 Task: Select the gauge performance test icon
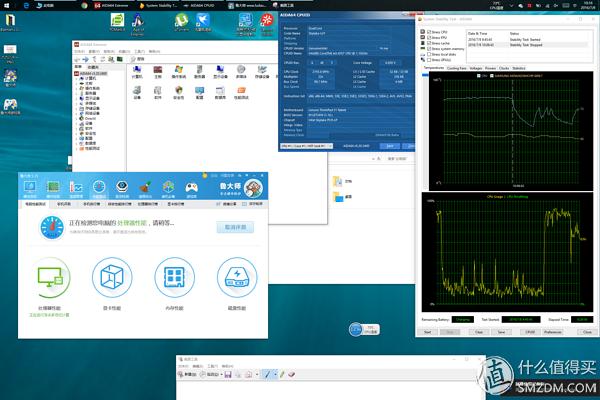click(99, 188)
